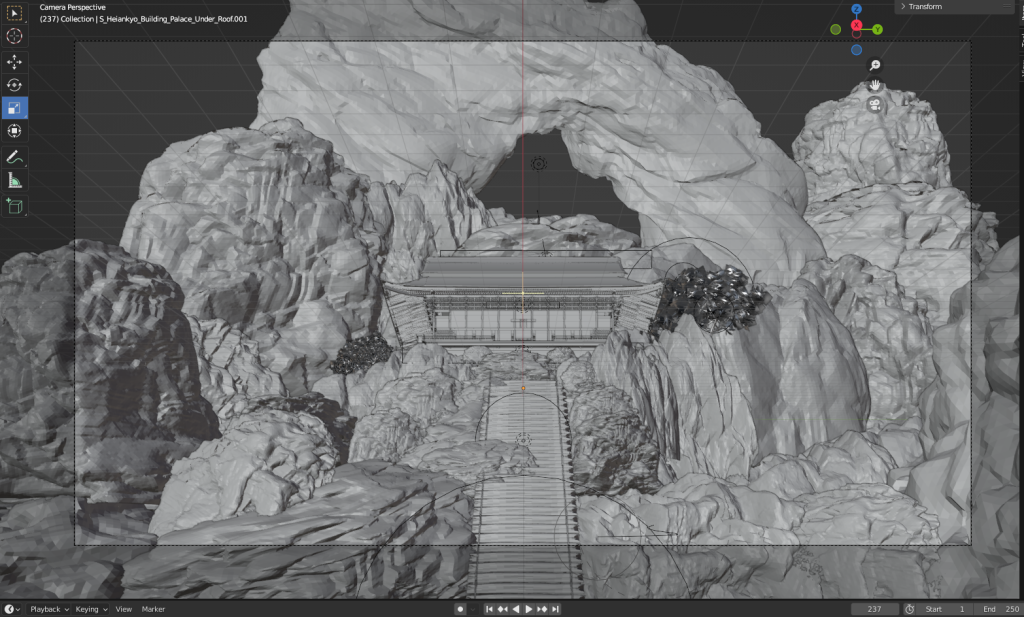Jump to the start frame
Screen dimensions: 1024x617
coord(489,609)
